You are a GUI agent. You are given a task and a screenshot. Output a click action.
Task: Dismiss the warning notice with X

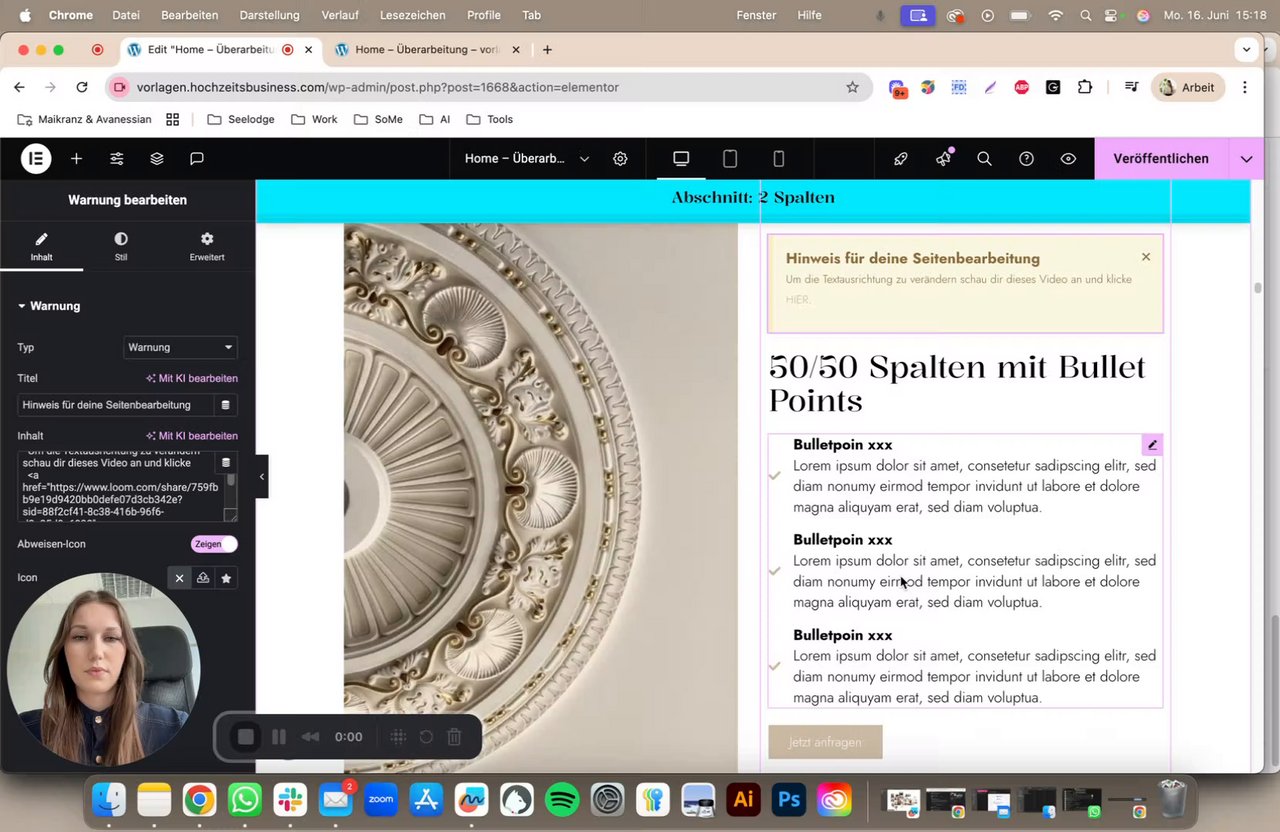pyautogui.click(x=1146, y=257)
